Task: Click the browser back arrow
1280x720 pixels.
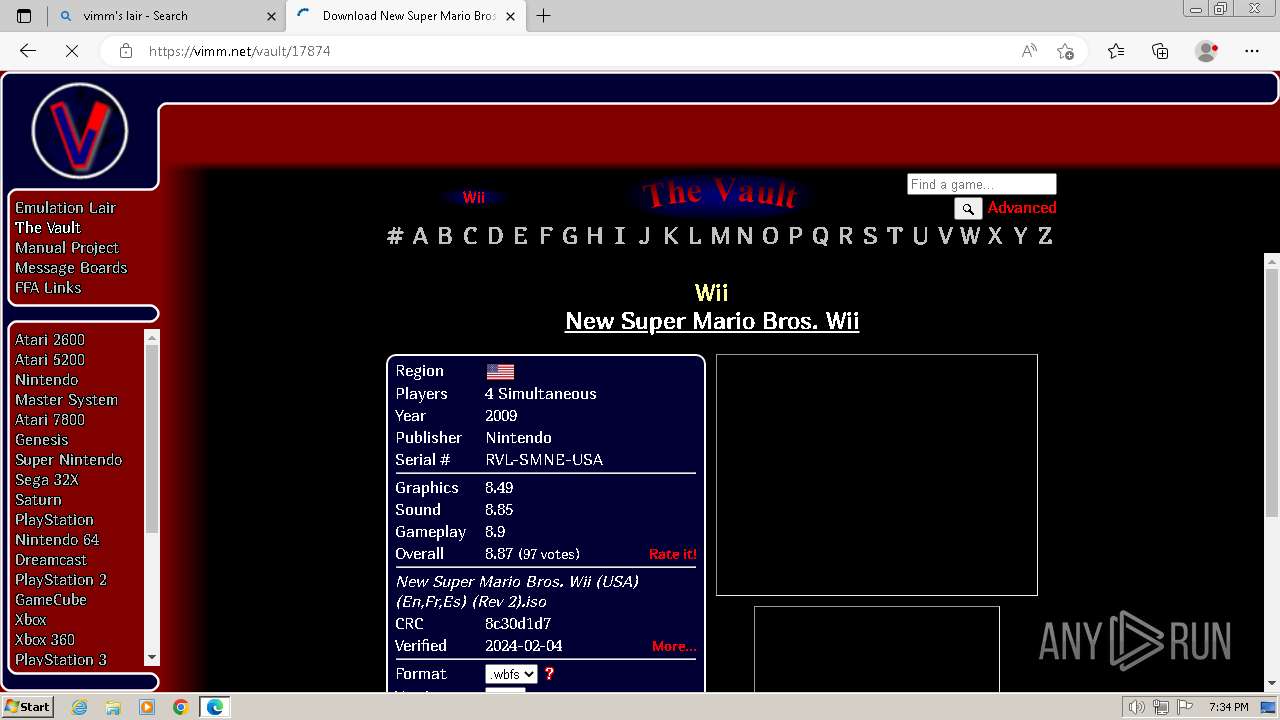Action: 28,51
